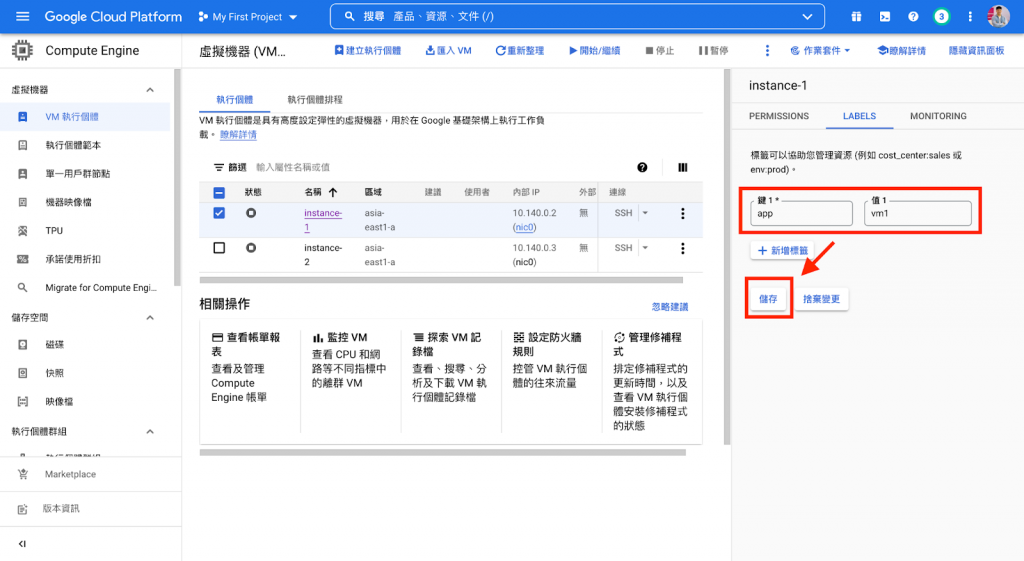Open 機器映像檔 in sidebar
This screenshot has width=1024, height=561.
(x=85, y=202)
